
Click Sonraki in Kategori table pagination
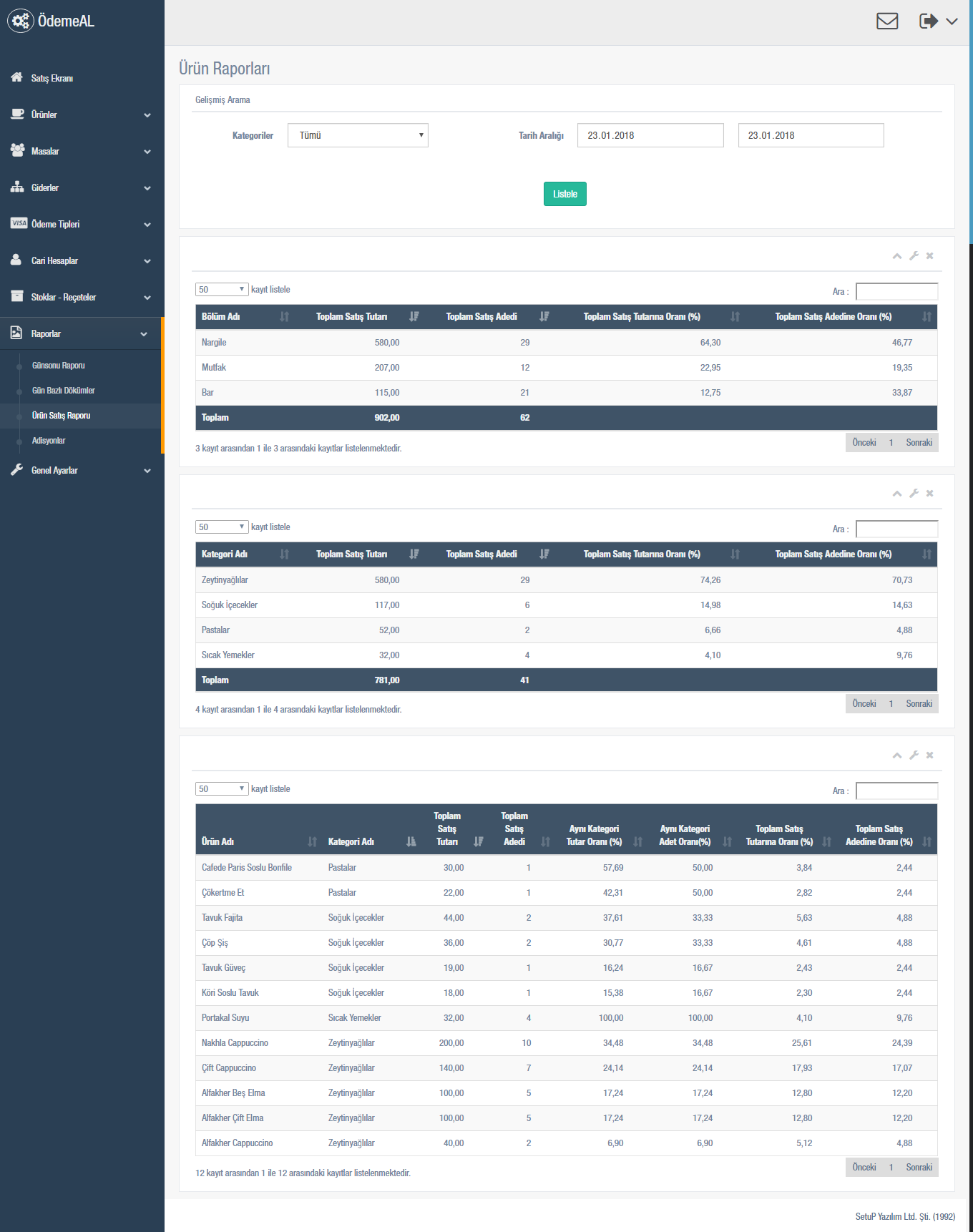[919, 703]
